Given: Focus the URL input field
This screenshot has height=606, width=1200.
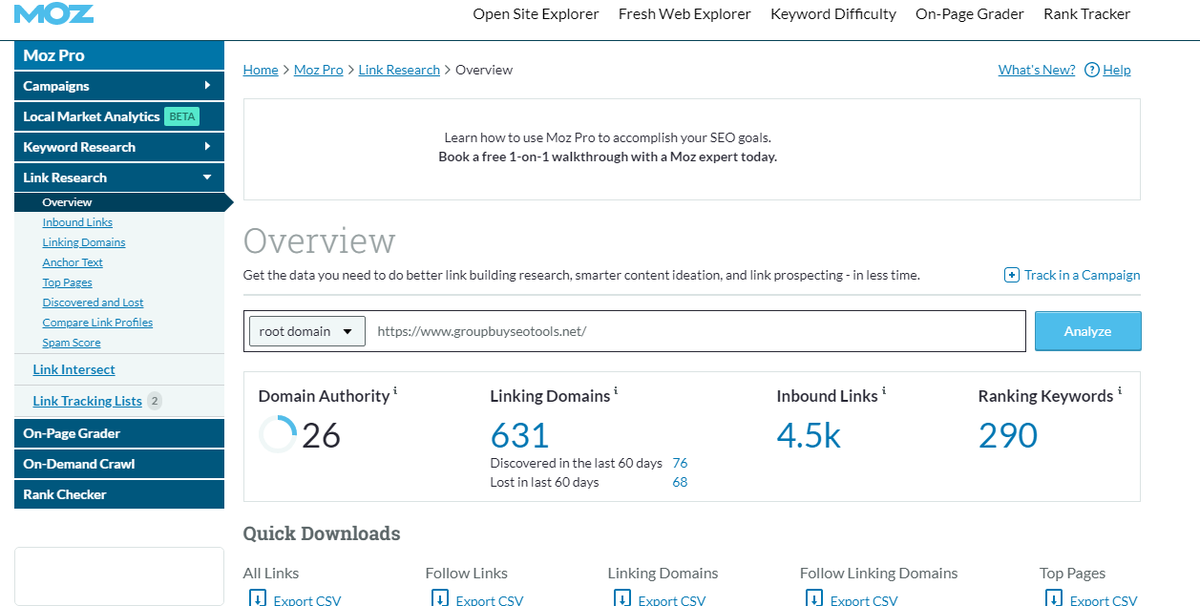Looking at the screenshot, I should 695,331.
